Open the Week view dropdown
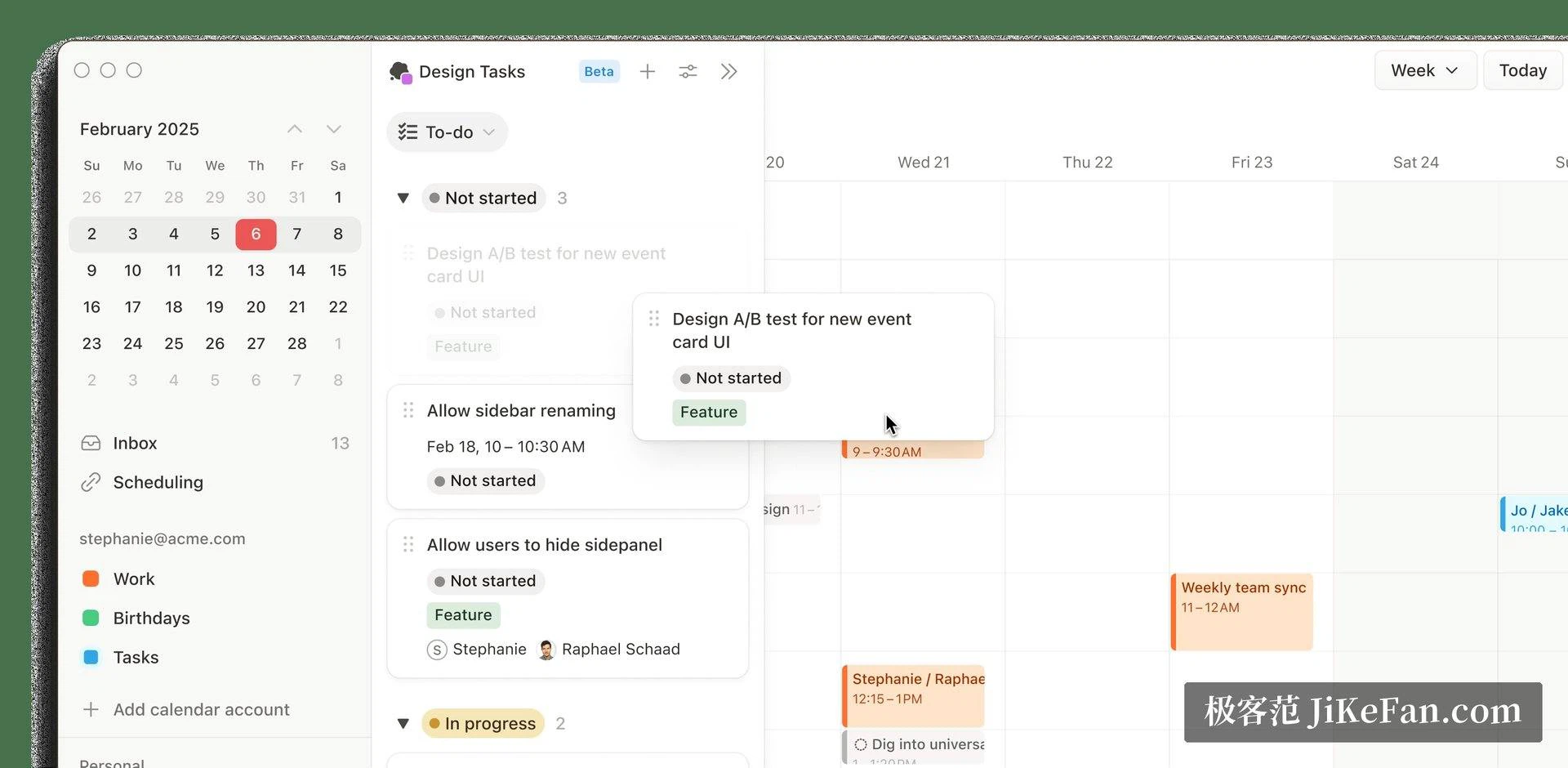Viewport: 1568px width, 768px height. point(1425,70)
